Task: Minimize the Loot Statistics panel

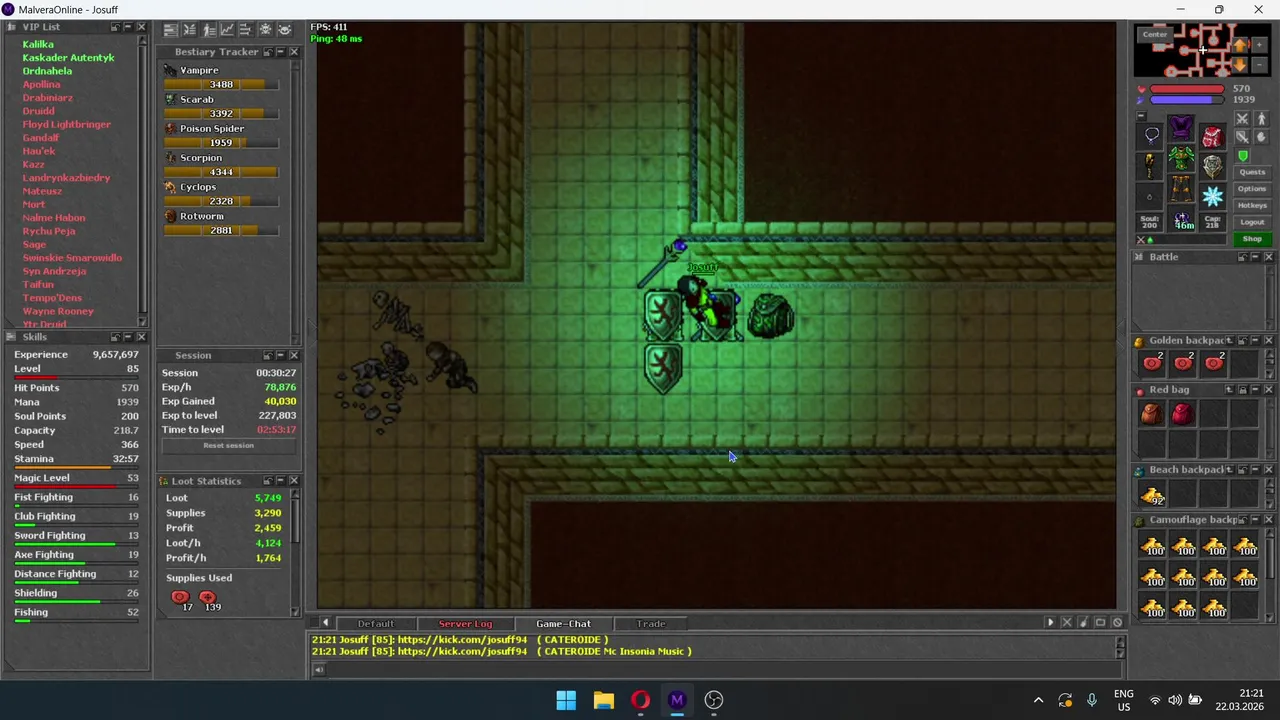Action: 280,481
